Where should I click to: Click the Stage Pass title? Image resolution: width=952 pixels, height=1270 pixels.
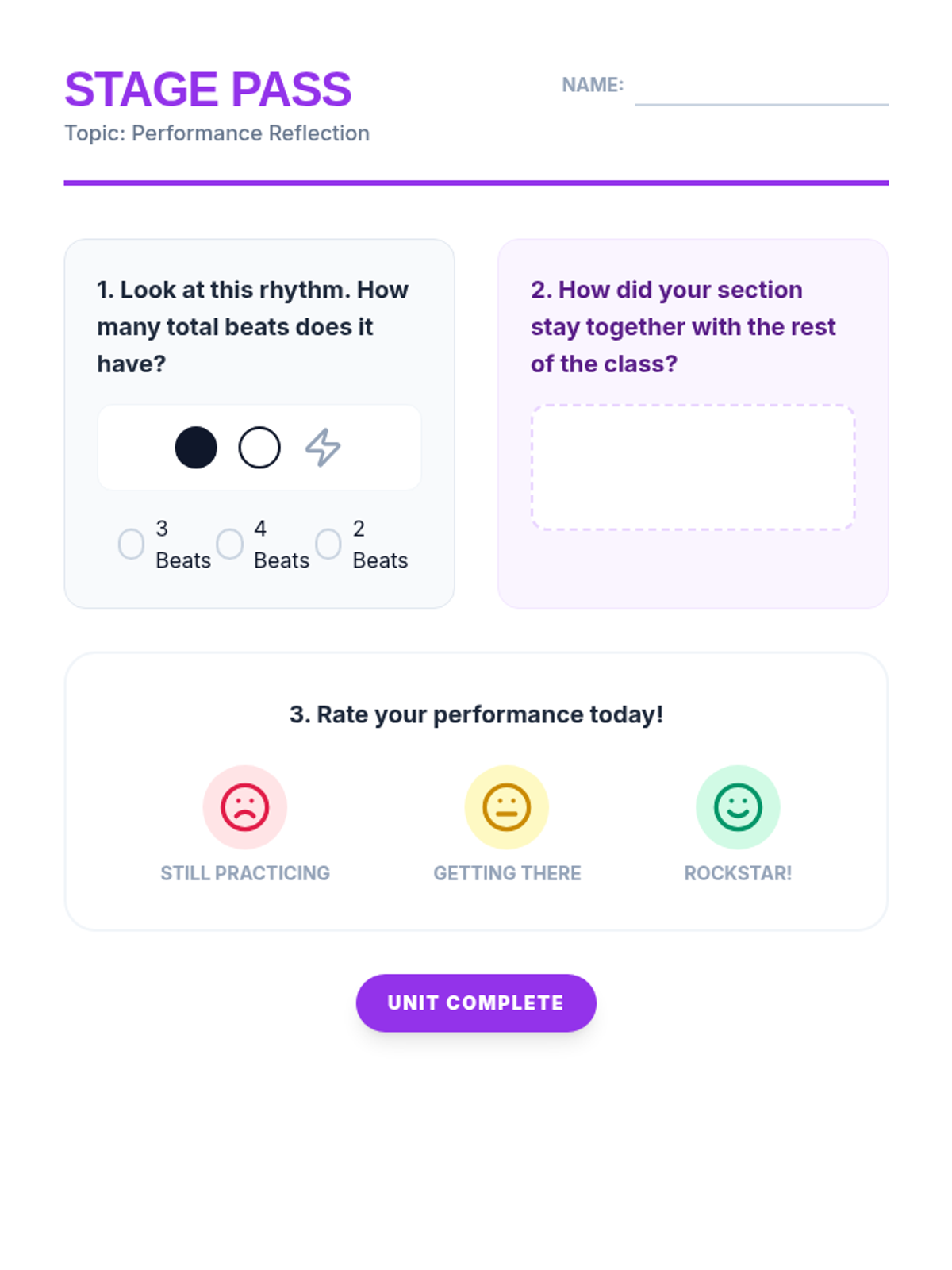(x=208, y=89)
